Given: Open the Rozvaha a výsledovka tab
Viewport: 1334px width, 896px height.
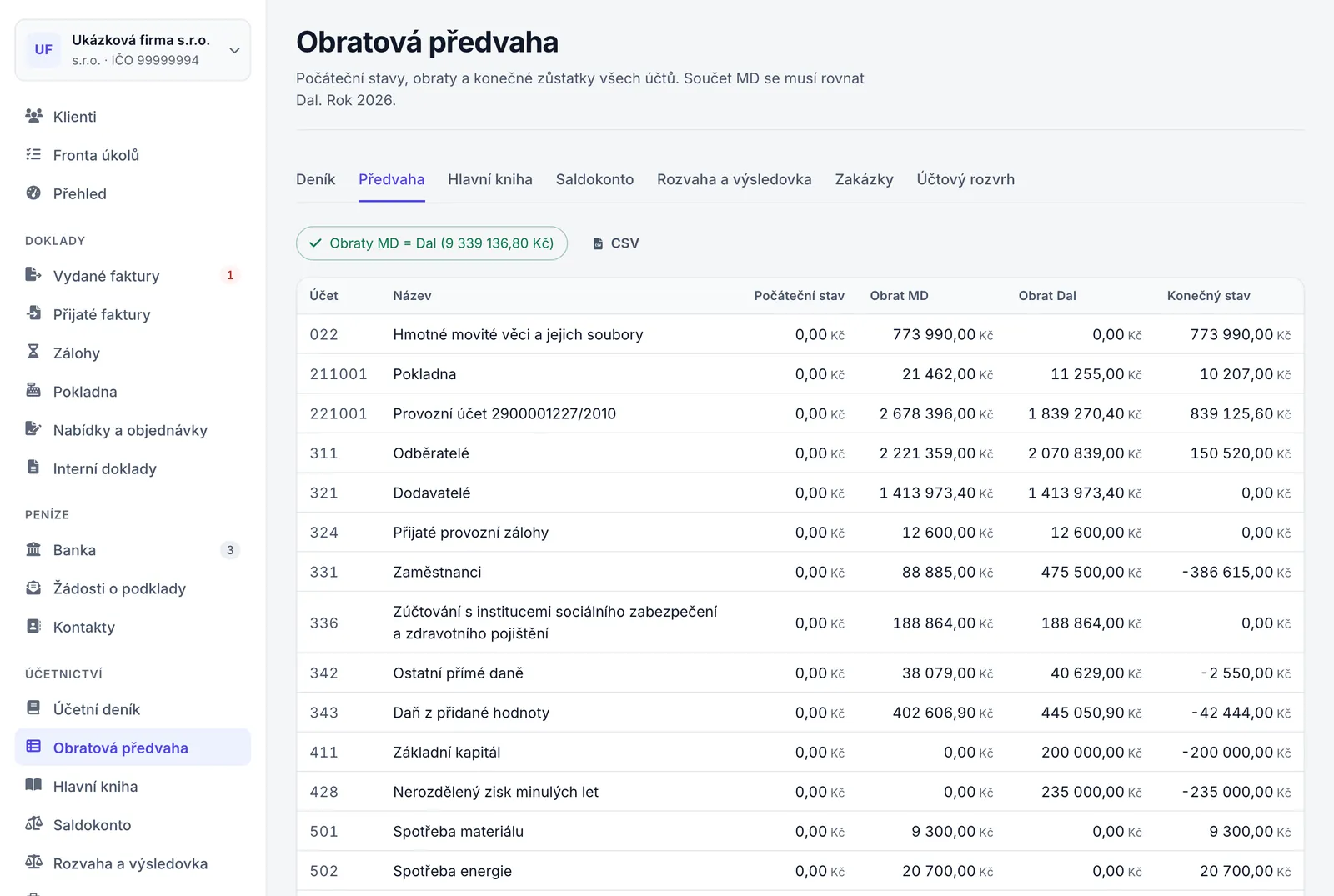Looking at the screenshot, I should pos(734,179).
